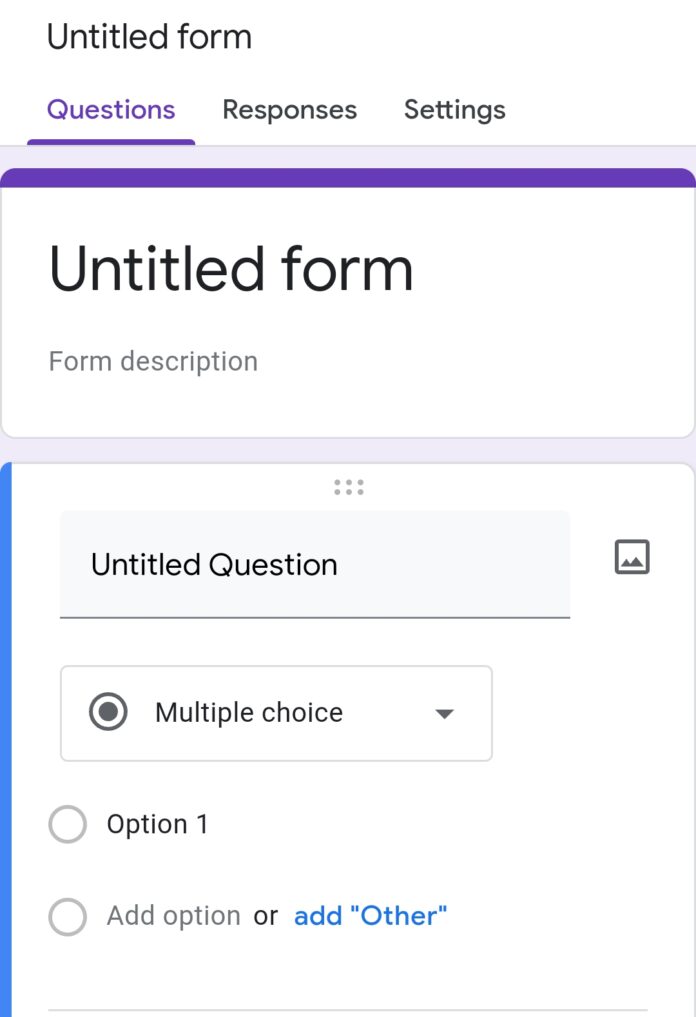Click the radio button icon in Multiple choice selector
Screen dimensions: 696x1017
coord(107,713)
